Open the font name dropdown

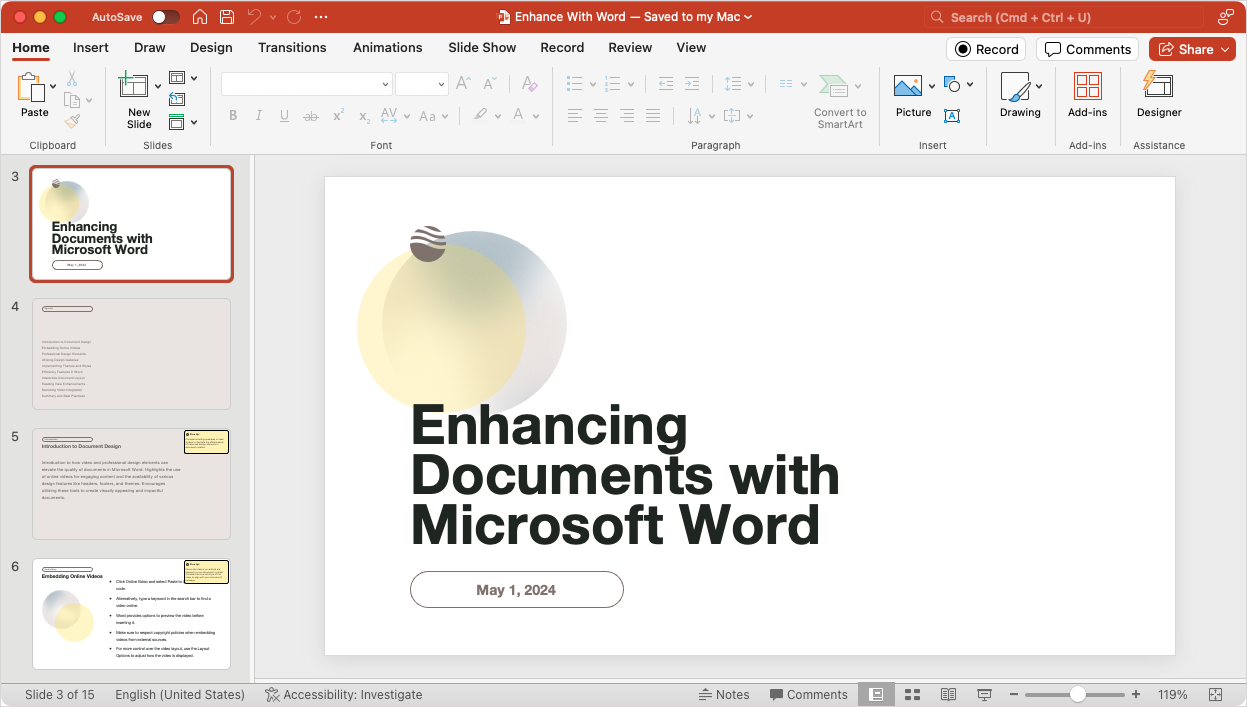tap(385, 85)
